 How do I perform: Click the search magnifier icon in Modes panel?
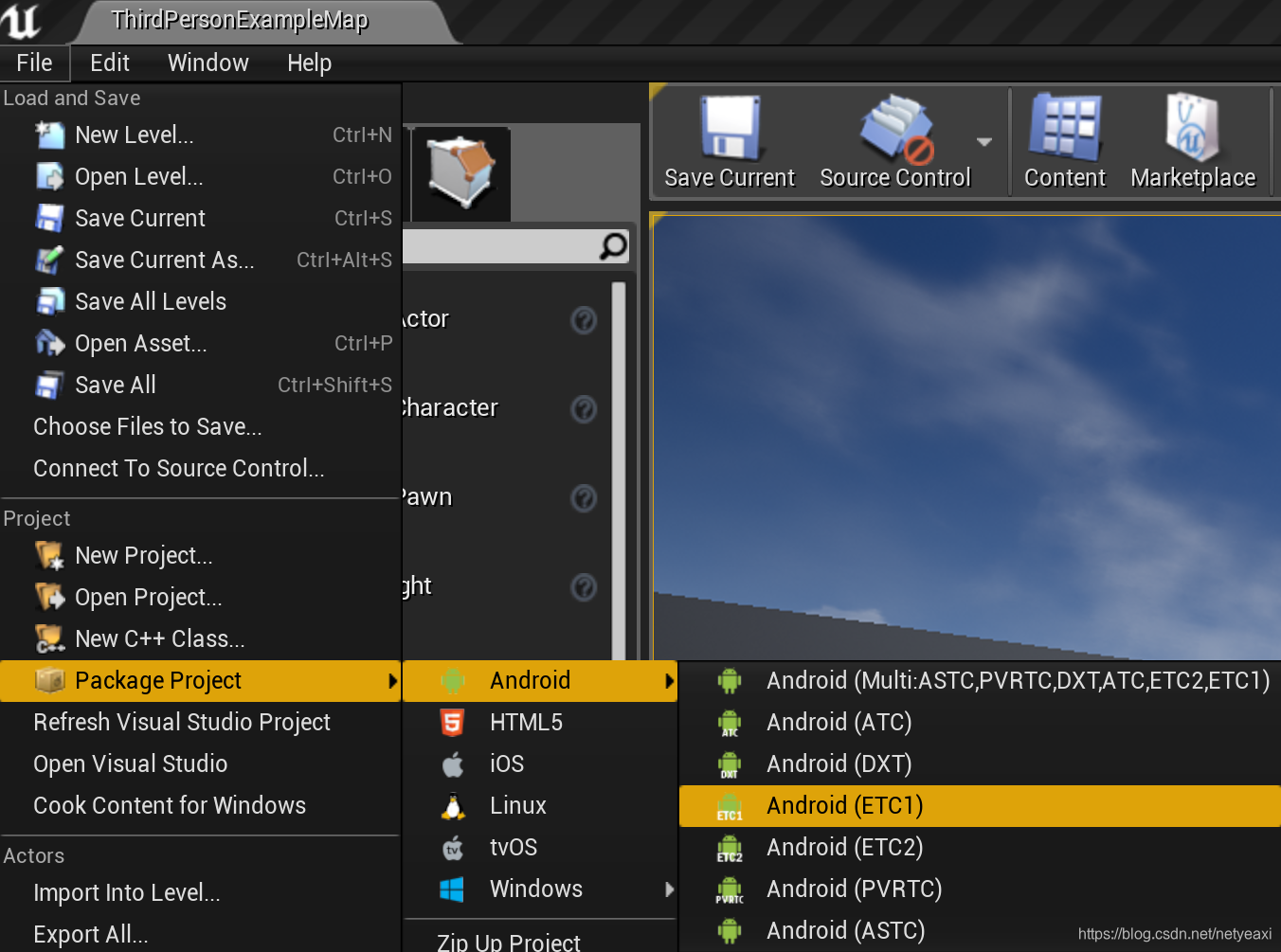click(613, 246)
